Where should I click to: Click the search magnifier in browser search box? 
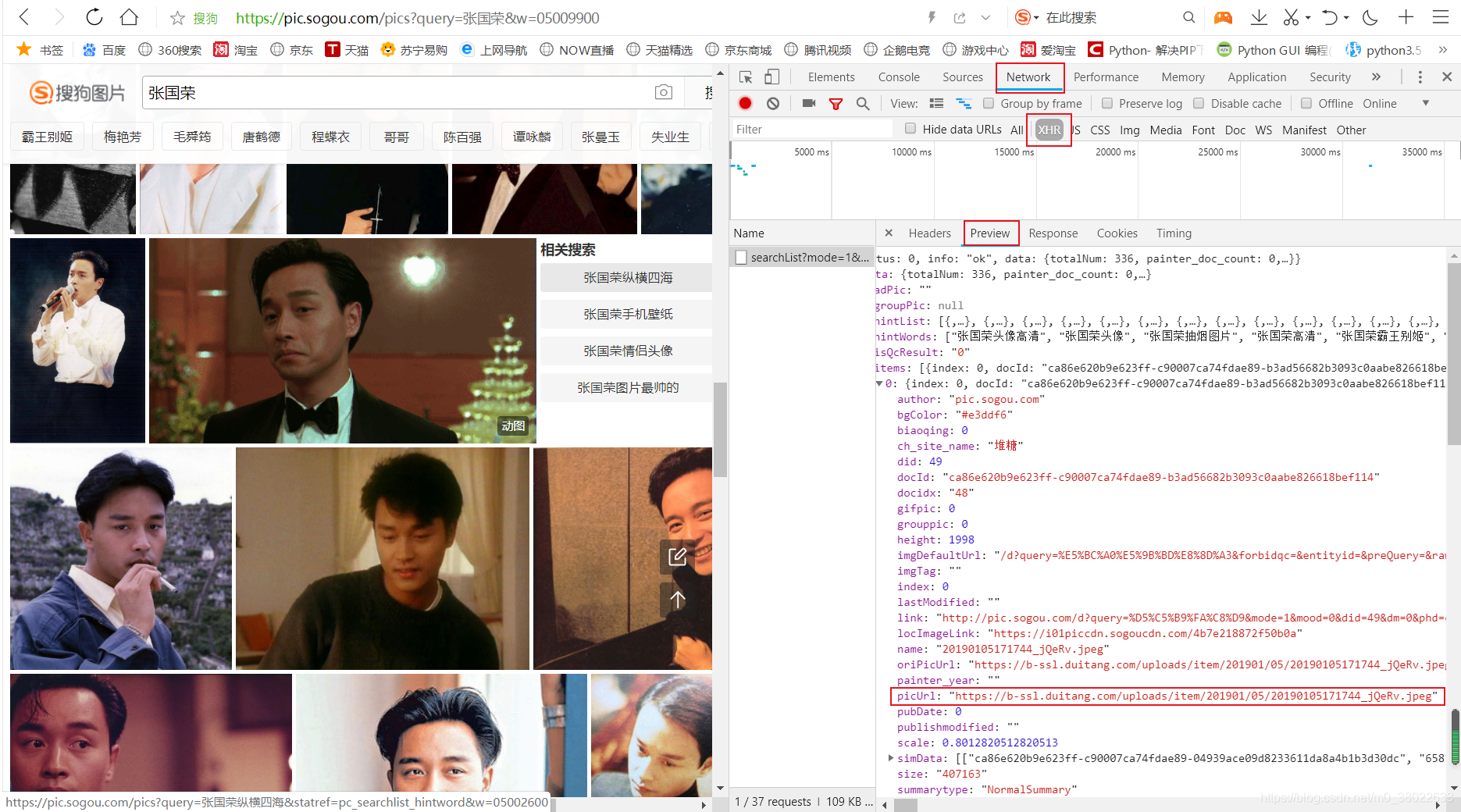pyautogui.click(x=1188, y=17)
